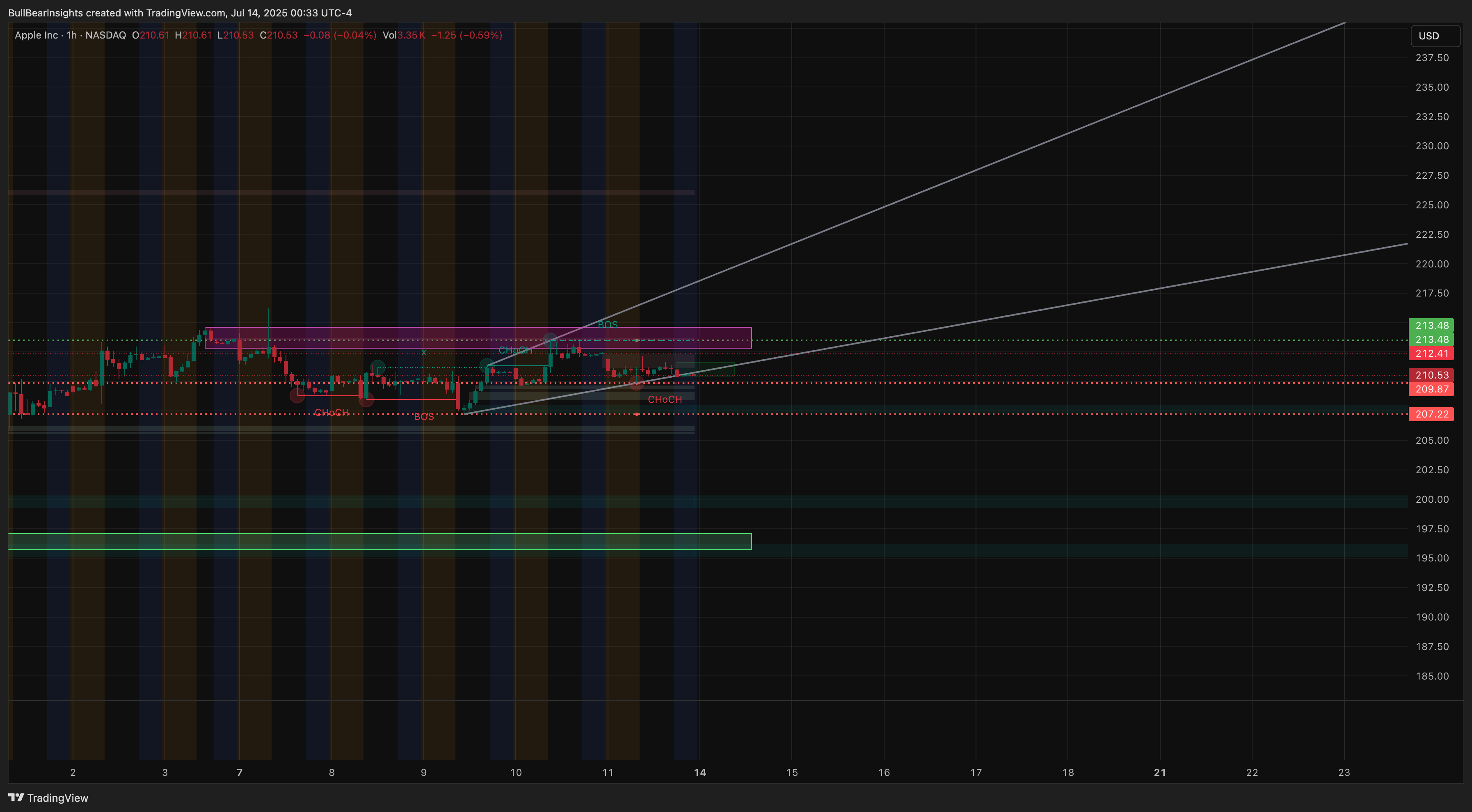Click date 11 on the time axis
Image resolution: width=1472 pixels, height=812 pixels.
(x=608, y=773)
